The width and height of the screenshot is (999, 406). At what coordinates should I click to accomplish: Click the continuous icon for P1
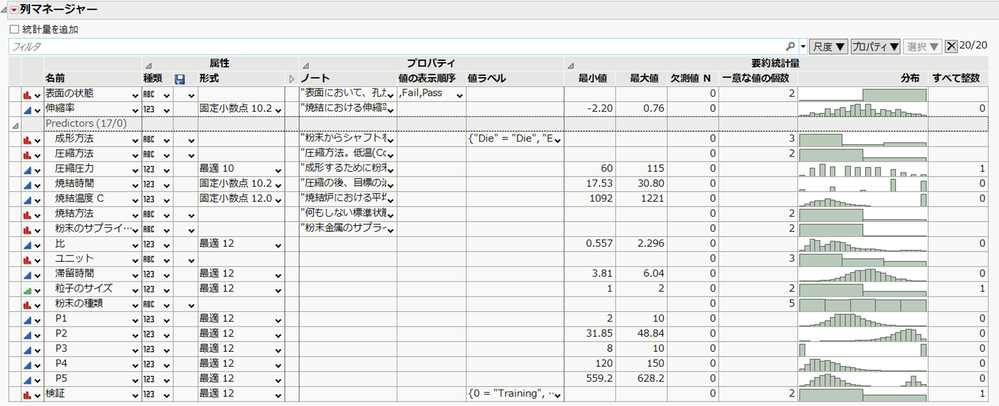(27, 319)
